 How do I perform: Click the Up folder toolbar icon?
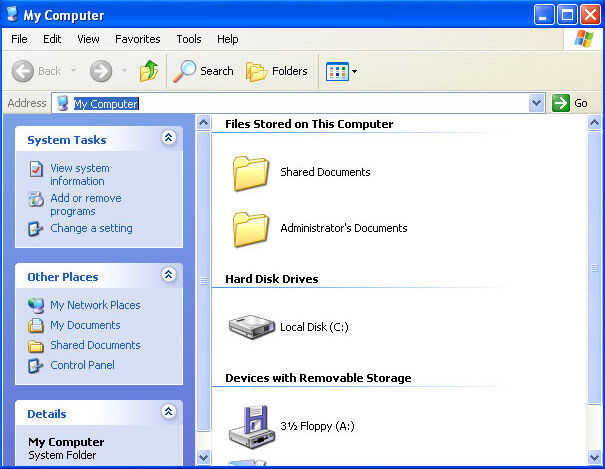[149, 71]
